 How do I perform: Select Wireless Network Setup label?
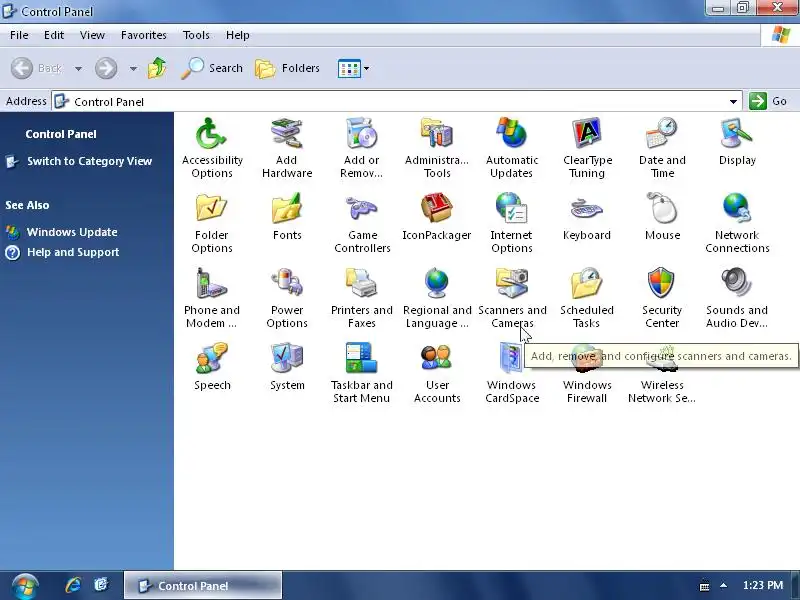pyautogui.click(x=662, y=391)
